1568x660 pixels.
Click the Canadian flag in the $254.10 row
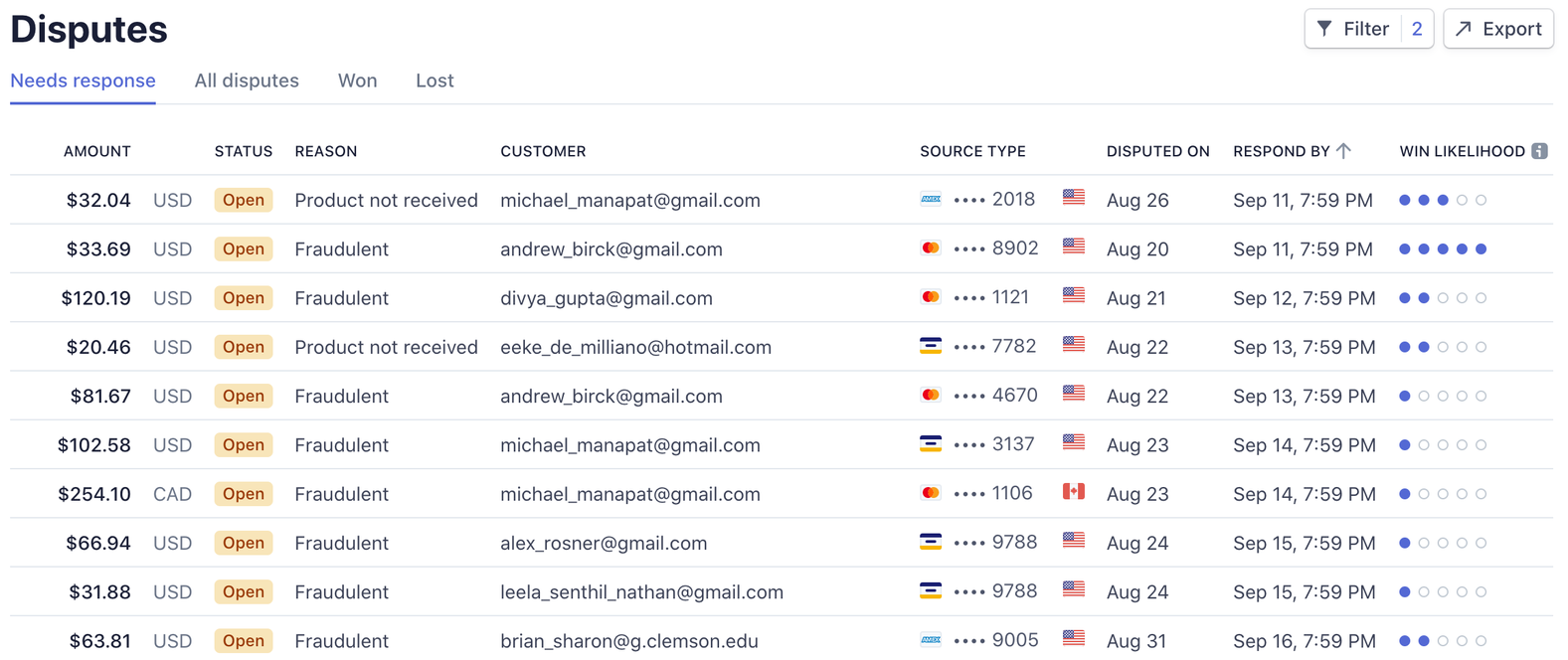click(1074, 491)
